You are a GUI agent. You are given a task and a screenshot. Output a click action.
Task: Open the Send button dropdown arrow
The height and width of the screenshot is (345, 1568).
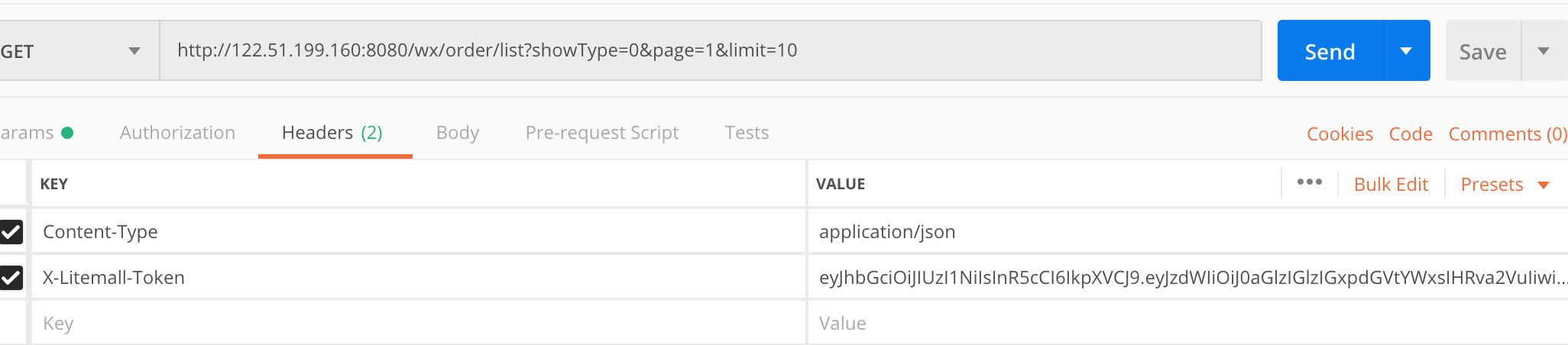click(1406, 51)
